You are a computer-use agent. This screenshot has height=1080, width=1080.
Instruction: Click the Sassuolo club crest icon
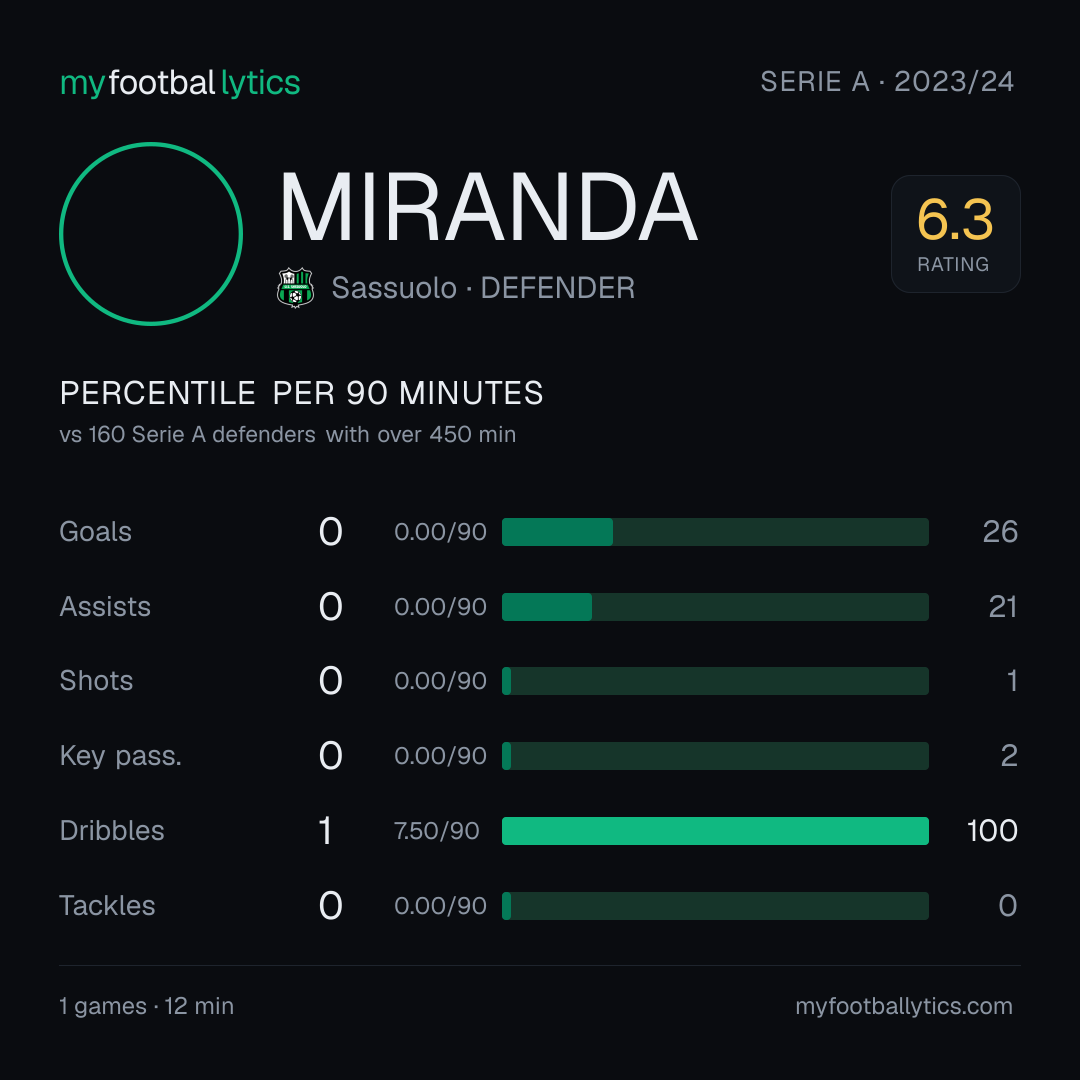[295, 288]
